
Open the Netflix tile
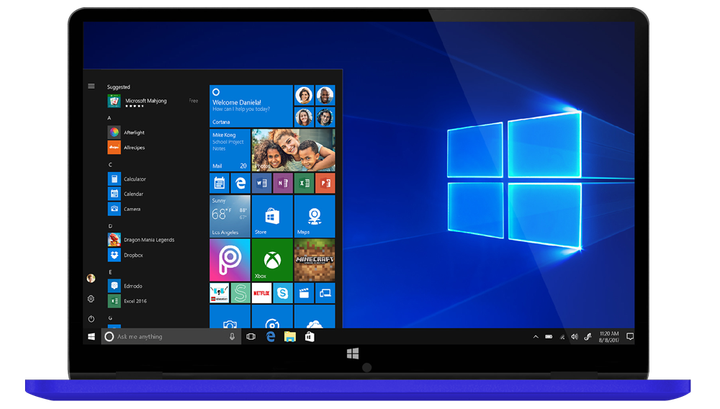tap(262, 293)
